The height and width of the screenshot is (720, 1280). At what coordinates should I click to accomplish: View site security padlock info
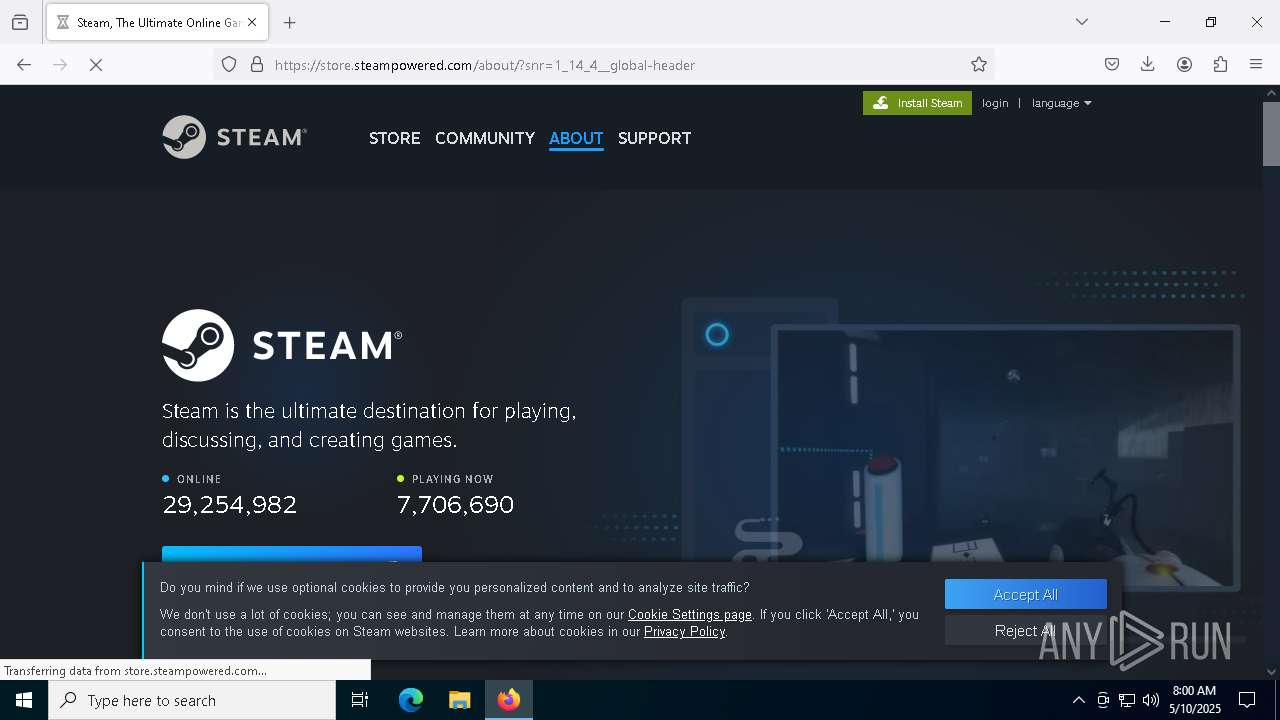tap(257, 64)
